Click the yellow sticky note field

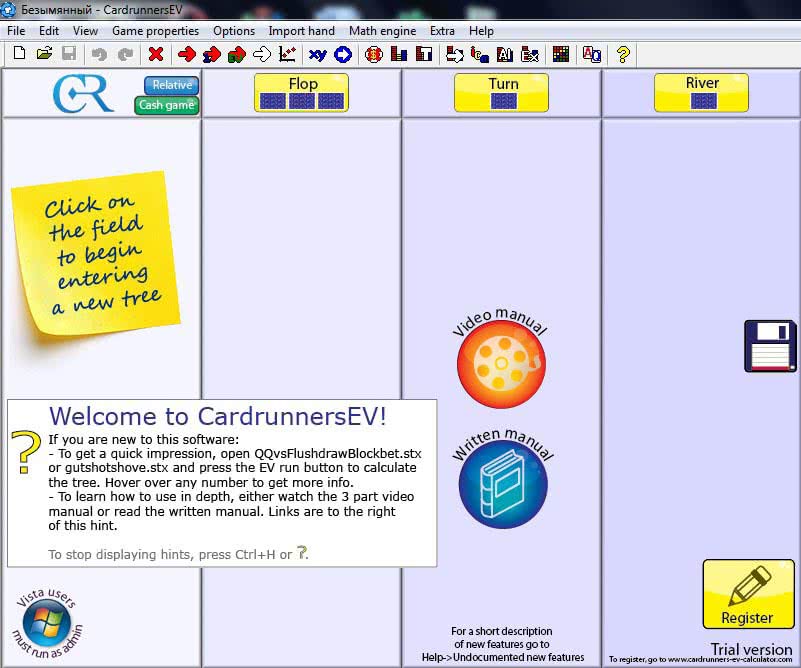click(x=97, y=255)
